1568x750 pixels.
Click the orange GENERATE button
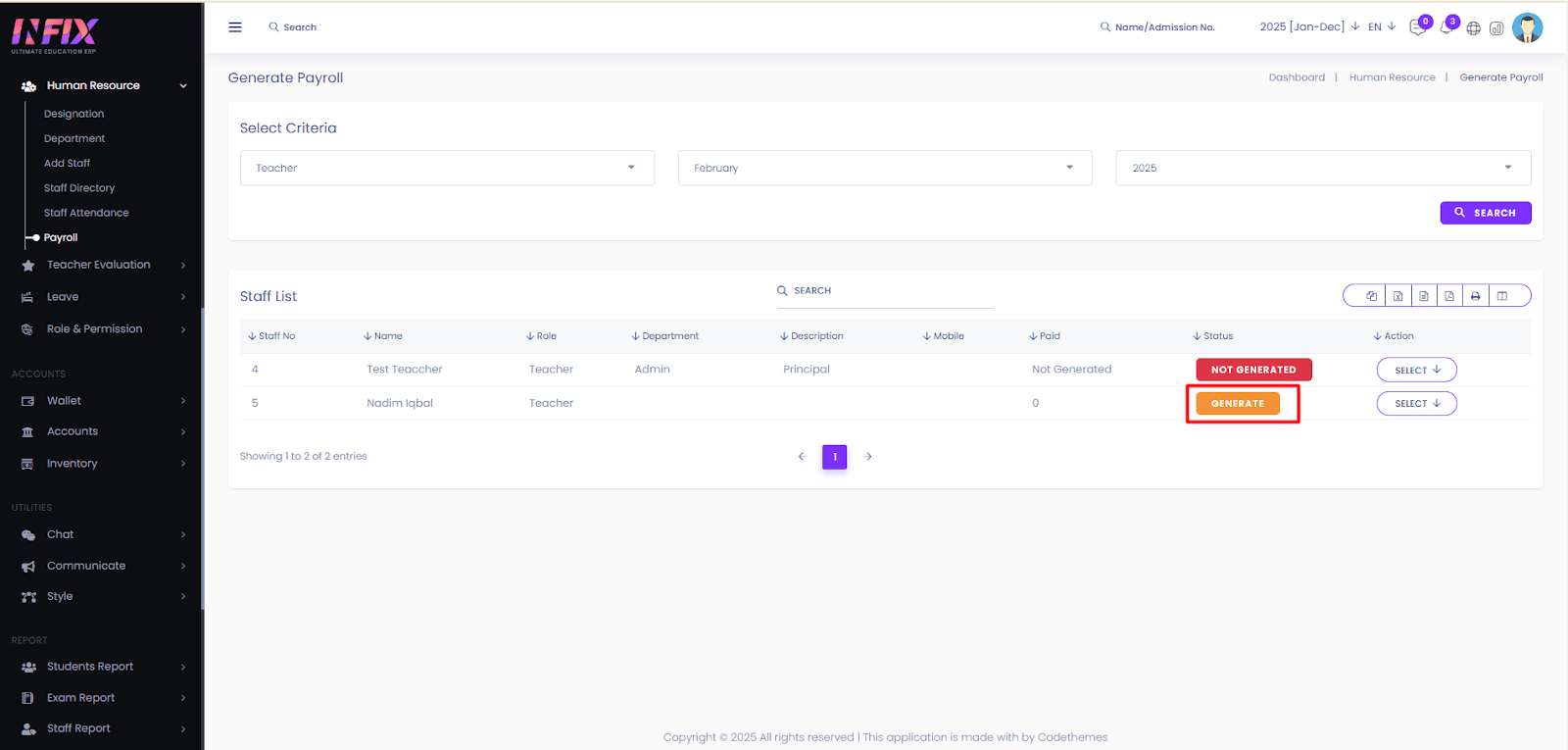(1238, 404)
